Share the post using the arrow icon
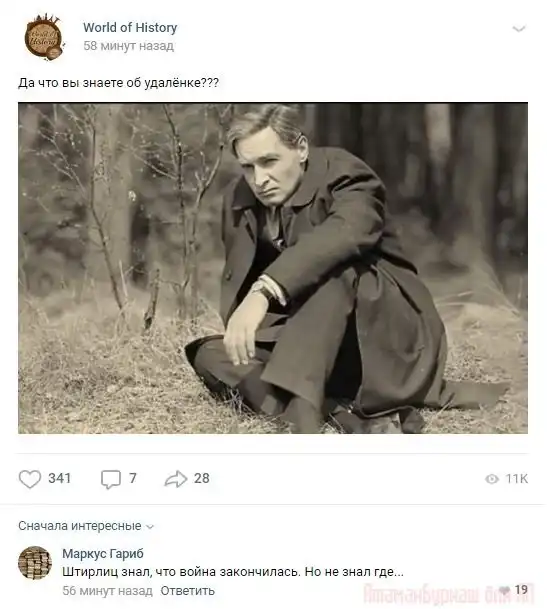547x609 pixels. [x=176, y=479]
